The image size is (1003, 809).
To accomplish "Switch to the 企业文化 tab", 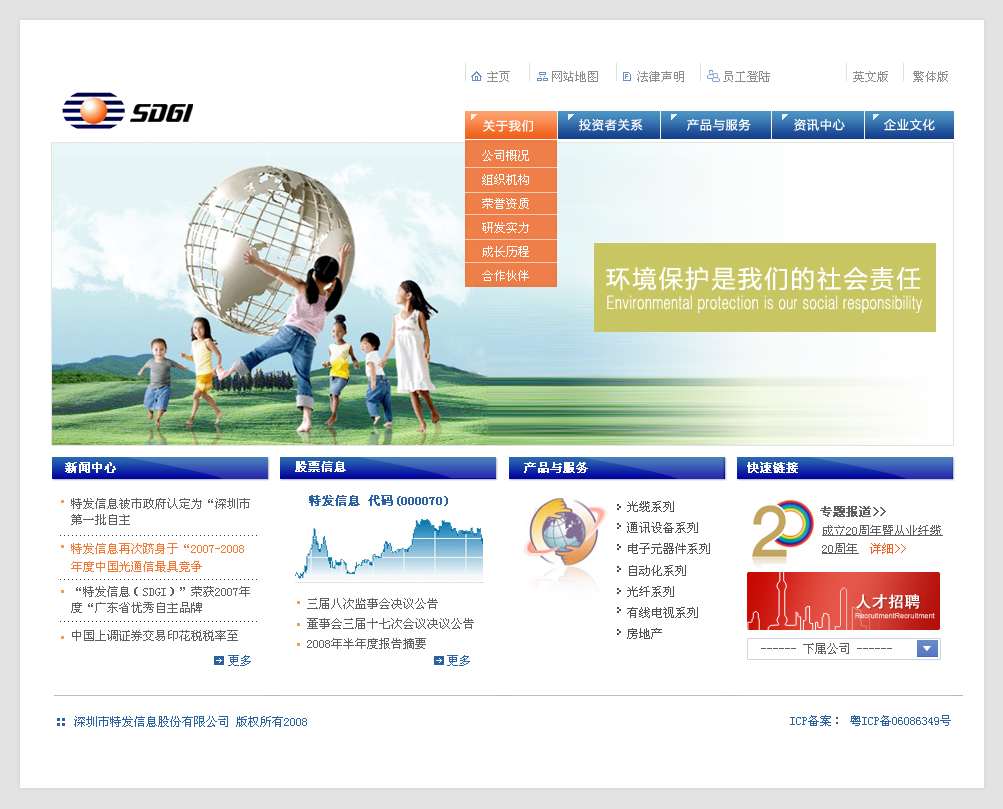I will 909,126.
